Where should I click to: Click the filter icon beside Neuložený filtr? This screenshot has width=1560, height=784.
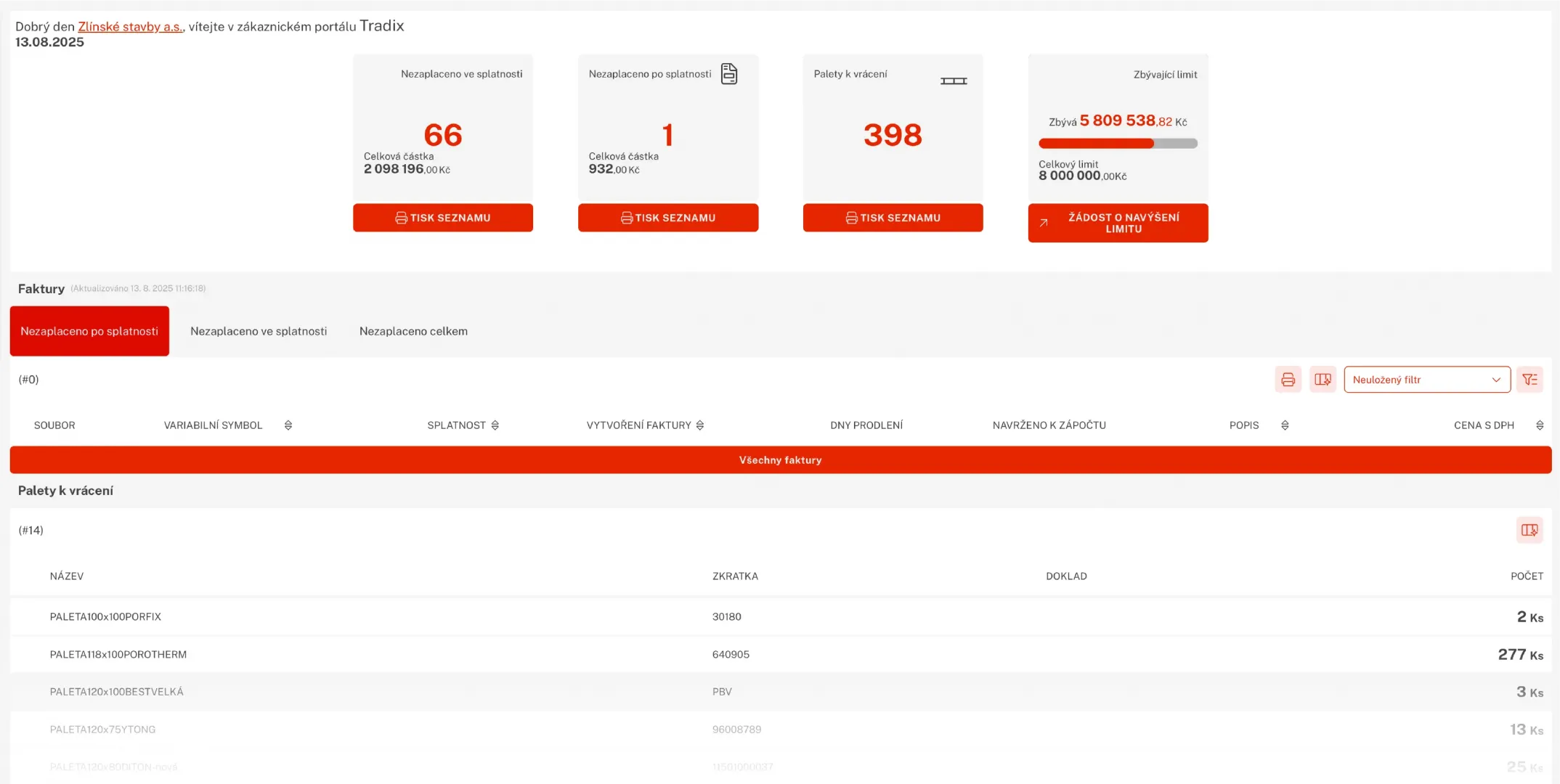1529,380
